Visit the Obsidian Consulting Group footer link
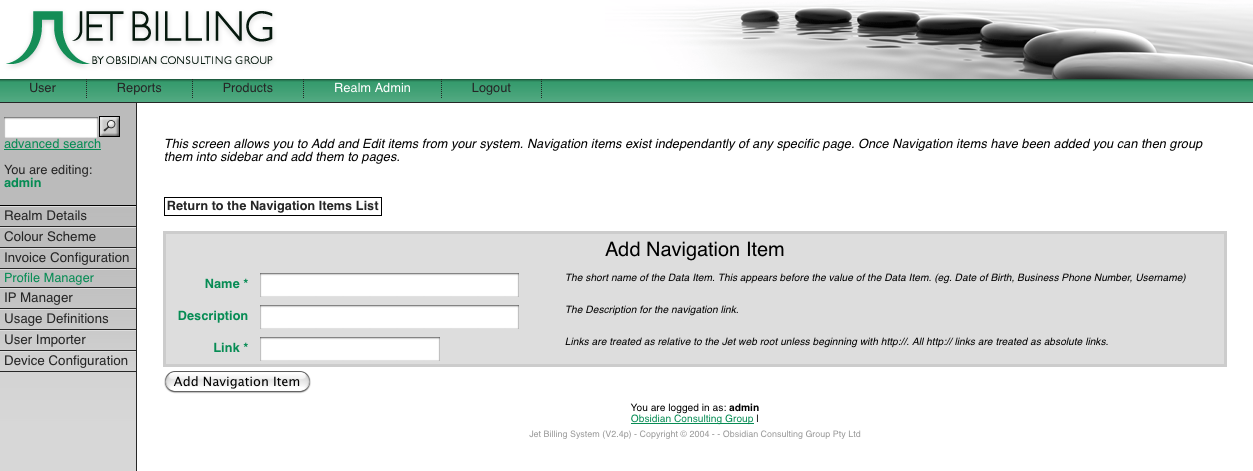The width and height of the screenshot is (1253, 471). coord(692,419)
